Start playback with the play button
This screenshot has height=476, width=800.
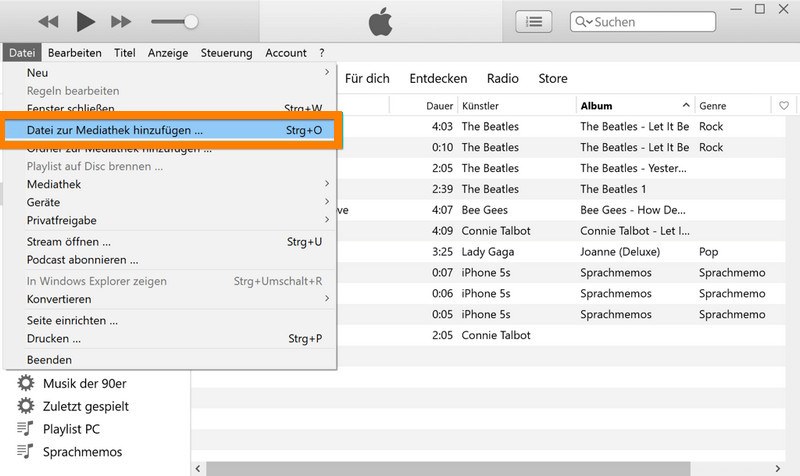[x=85, y=22]
